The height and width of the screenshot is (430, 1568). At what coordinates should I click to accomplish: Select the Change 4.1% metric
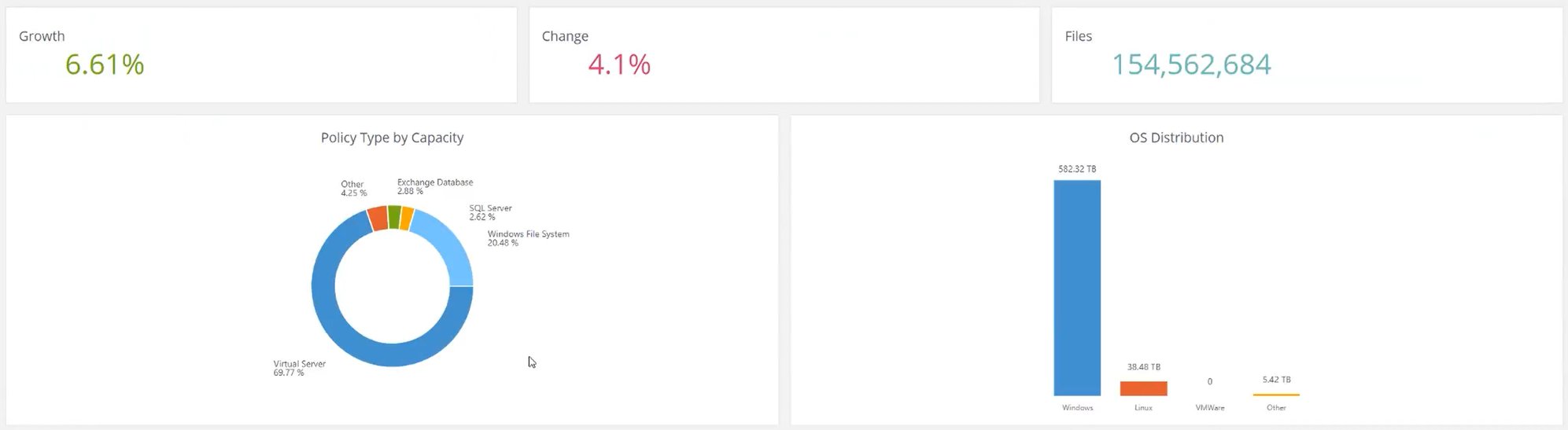tap(619, 64)
